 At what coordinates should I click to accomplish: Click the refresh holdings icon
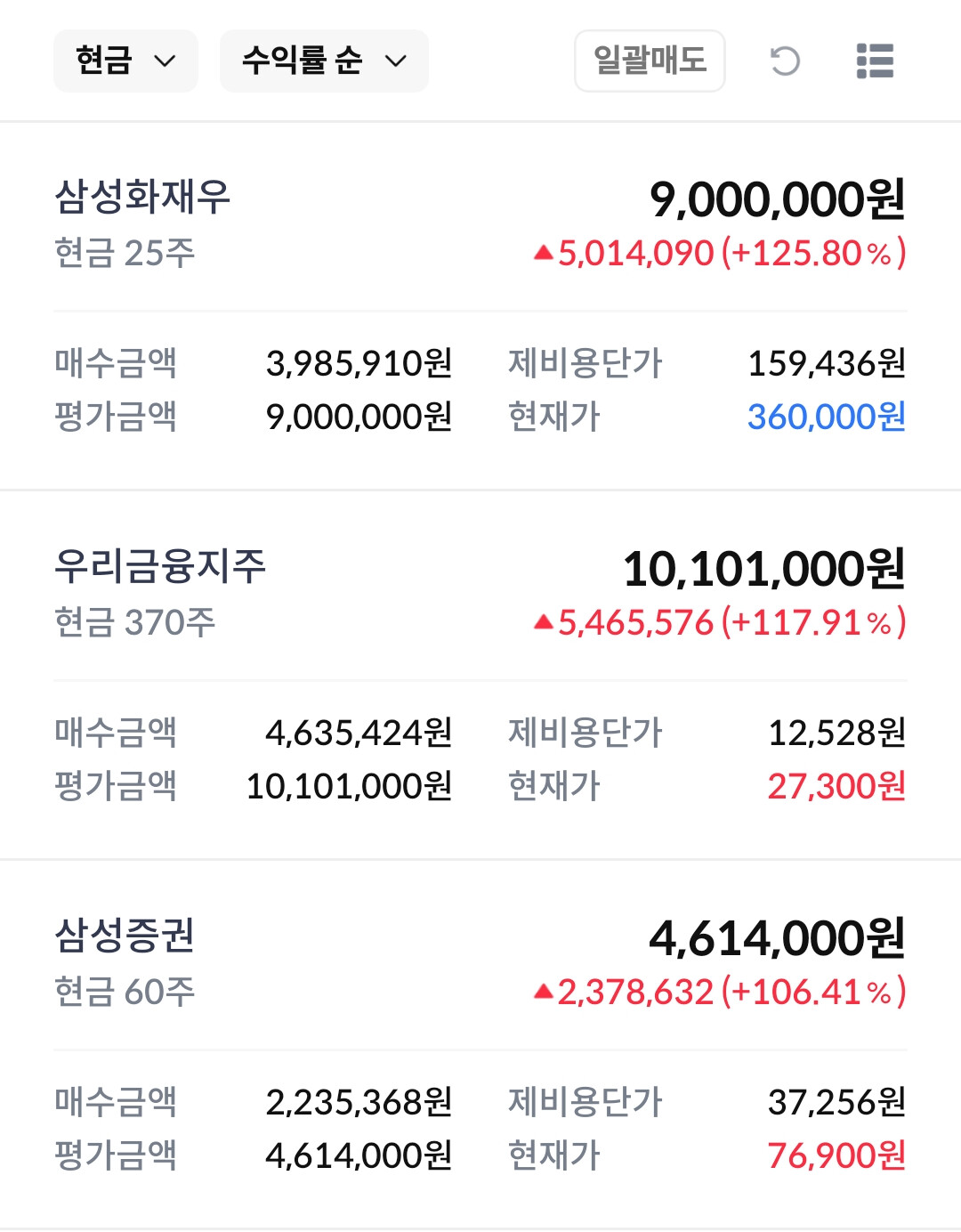pos(785,61)
